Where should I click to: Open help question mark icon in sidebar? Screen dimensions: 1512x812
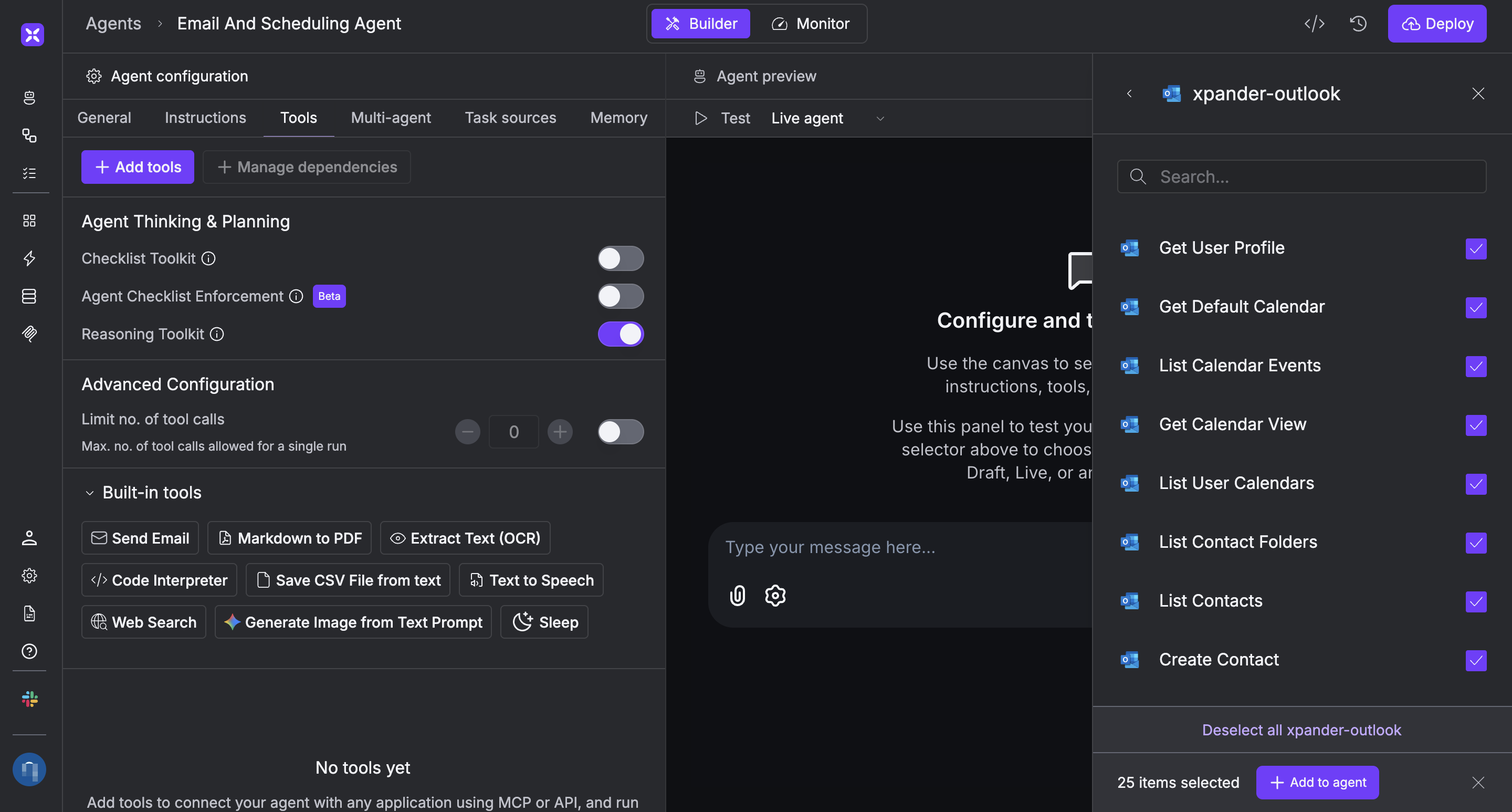[29, 651]
